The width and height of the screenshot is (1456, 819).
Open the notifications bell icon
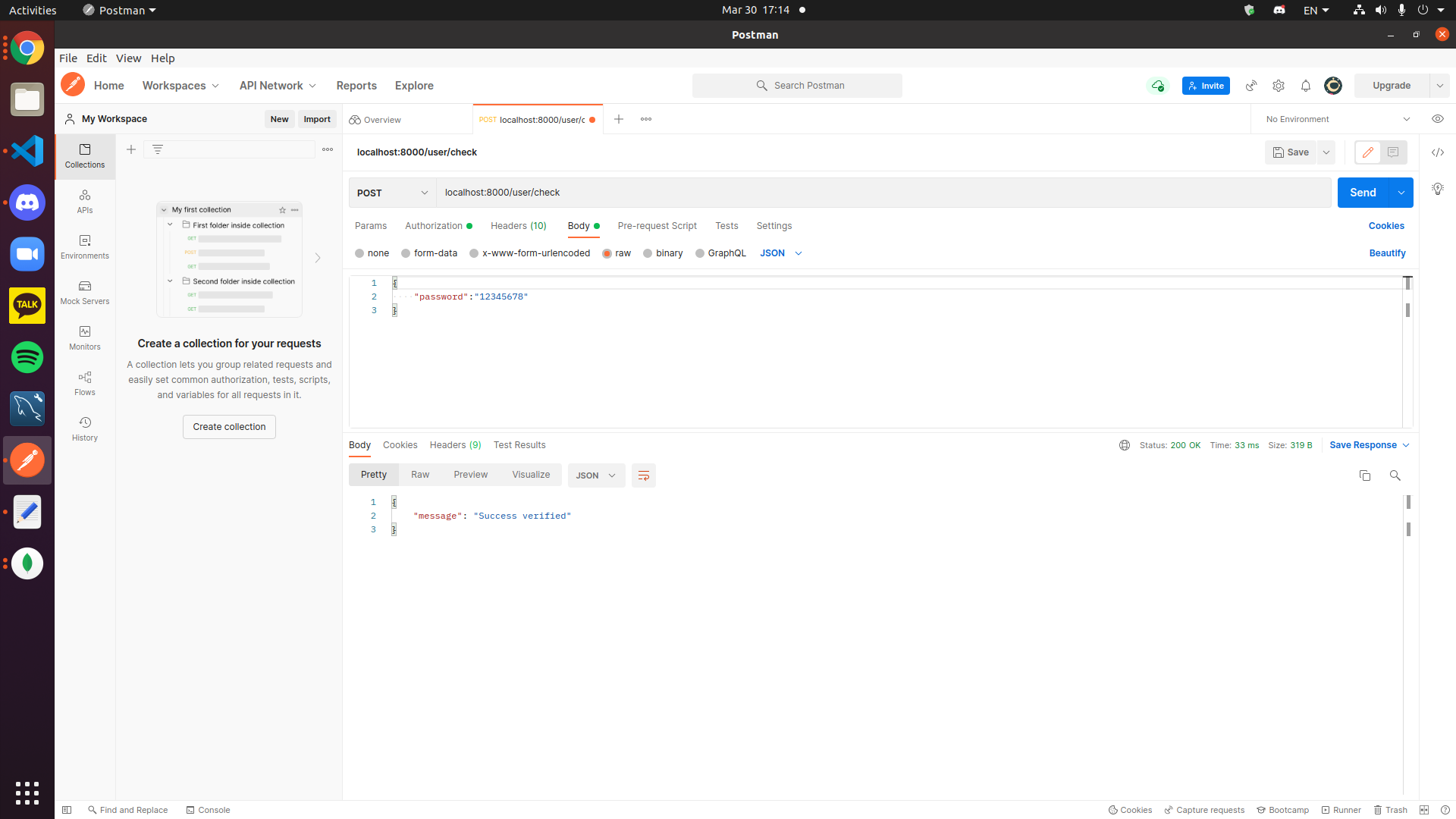[1306, 86]
